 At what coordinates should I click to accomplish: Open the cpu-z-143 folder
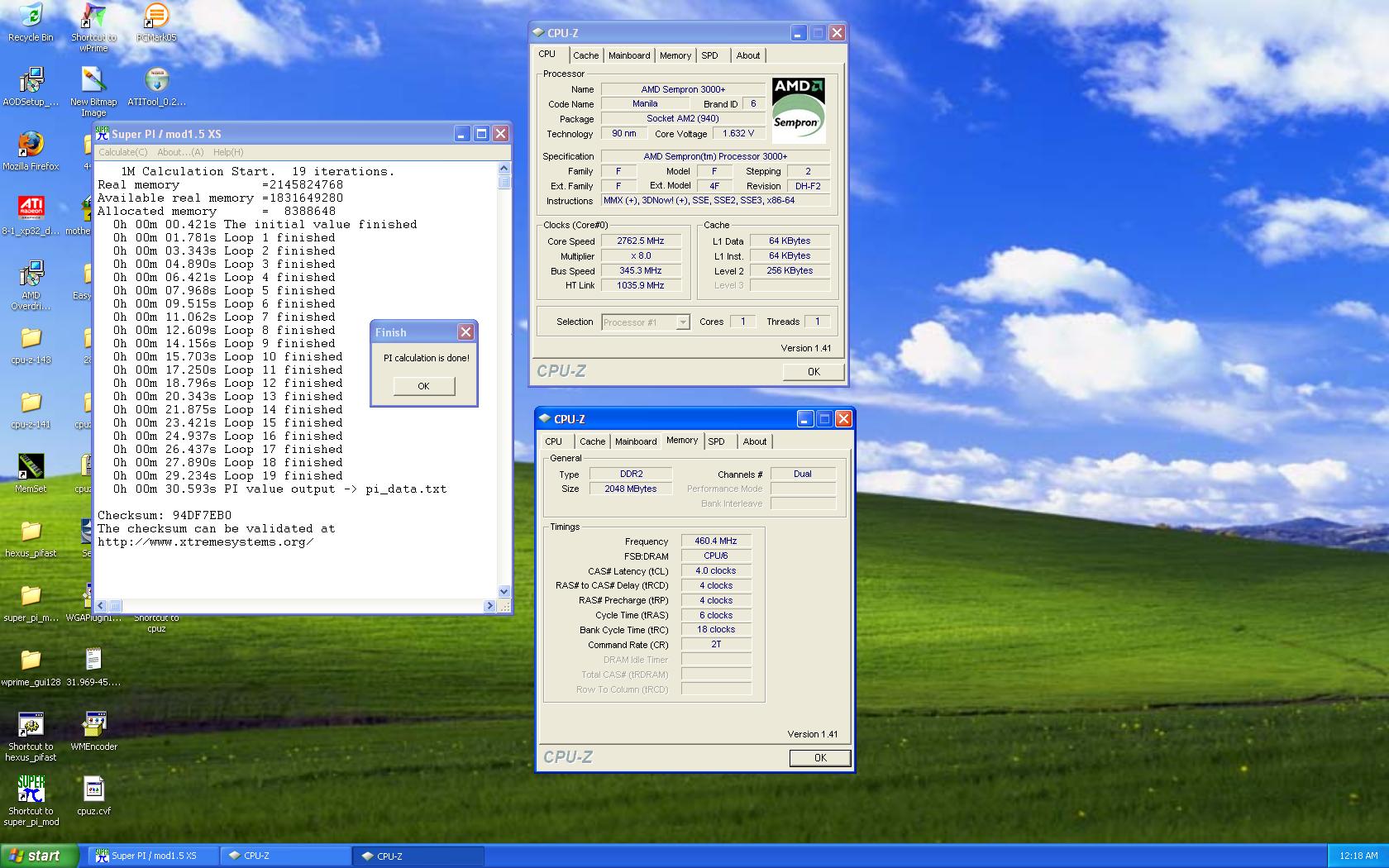(x=31, y=345)
